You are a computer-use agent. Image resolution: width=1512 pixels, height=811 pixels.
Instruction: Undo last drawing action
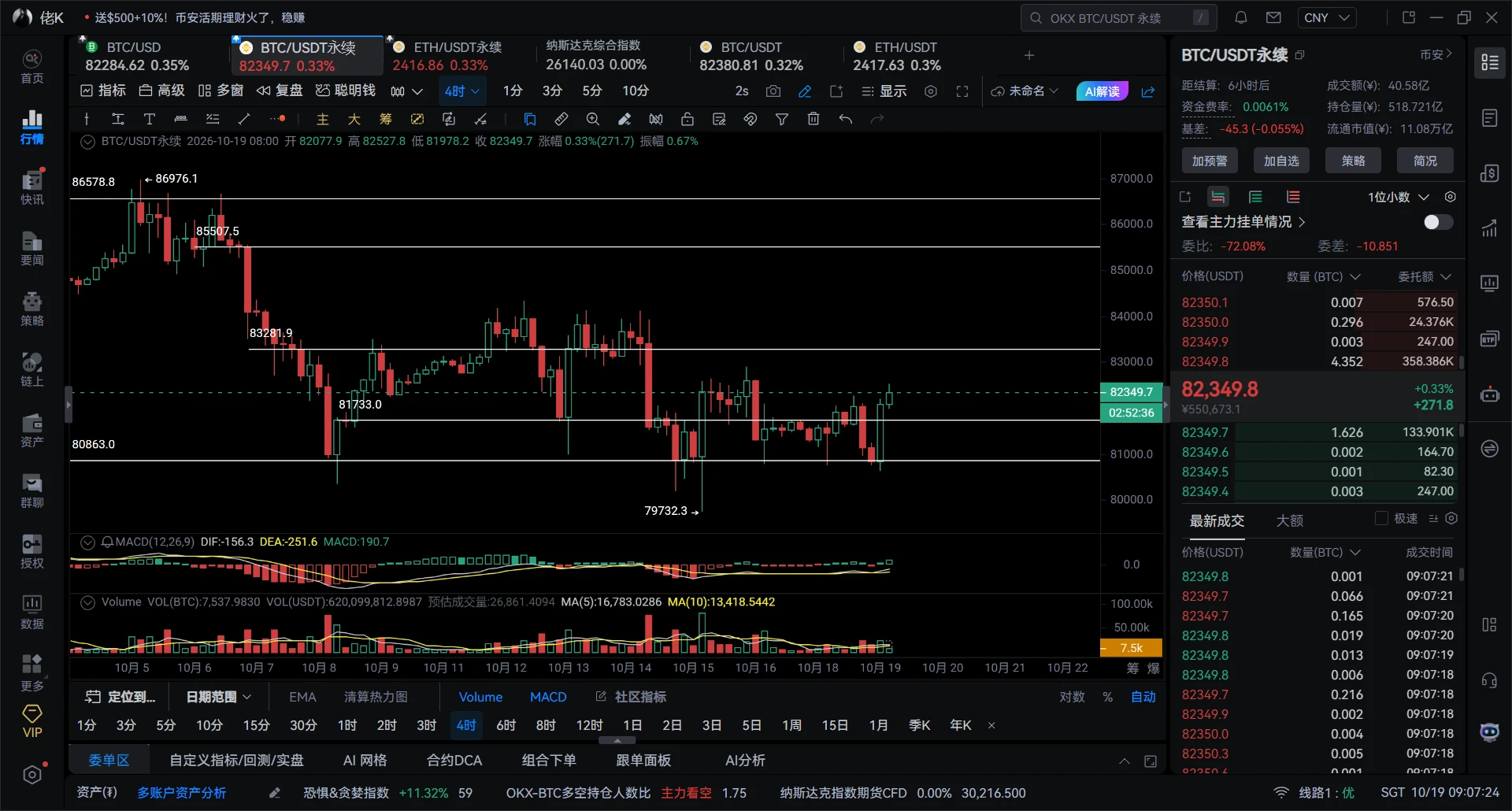(846, 119)
